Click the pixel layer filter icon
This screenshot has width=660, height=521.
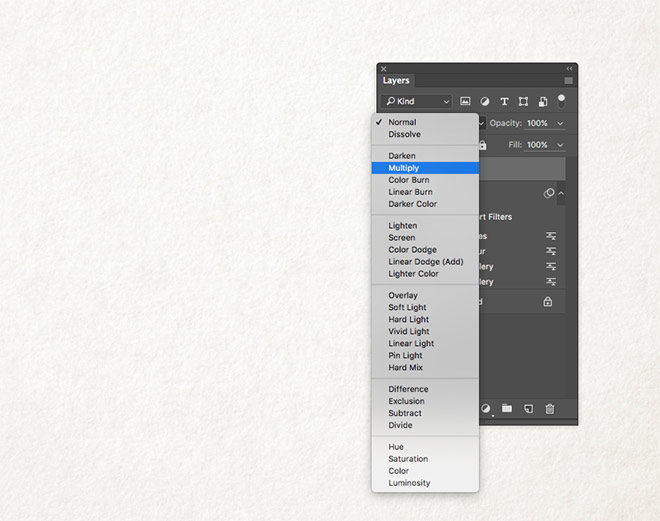point(465,101)
